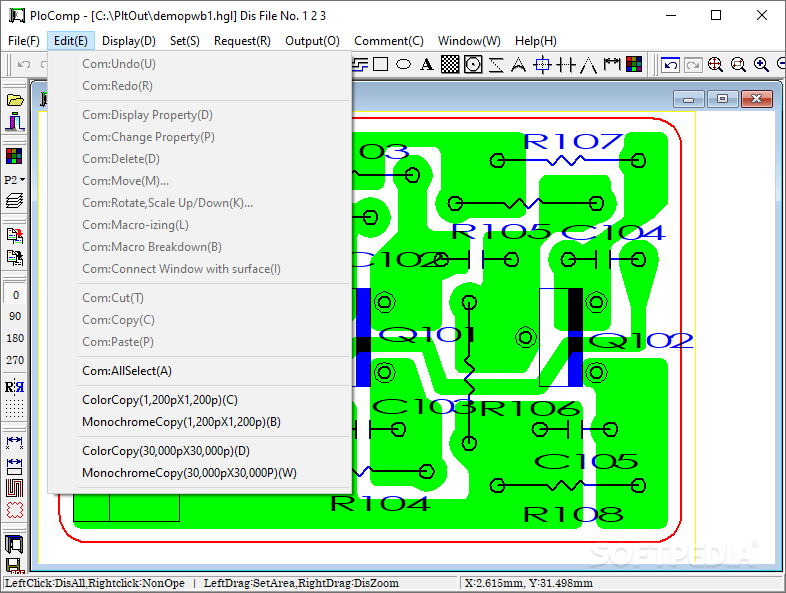This screenshot has width=786, height=593.
Task: Open the Help(H) menu
Action: (x=535, y=41)
